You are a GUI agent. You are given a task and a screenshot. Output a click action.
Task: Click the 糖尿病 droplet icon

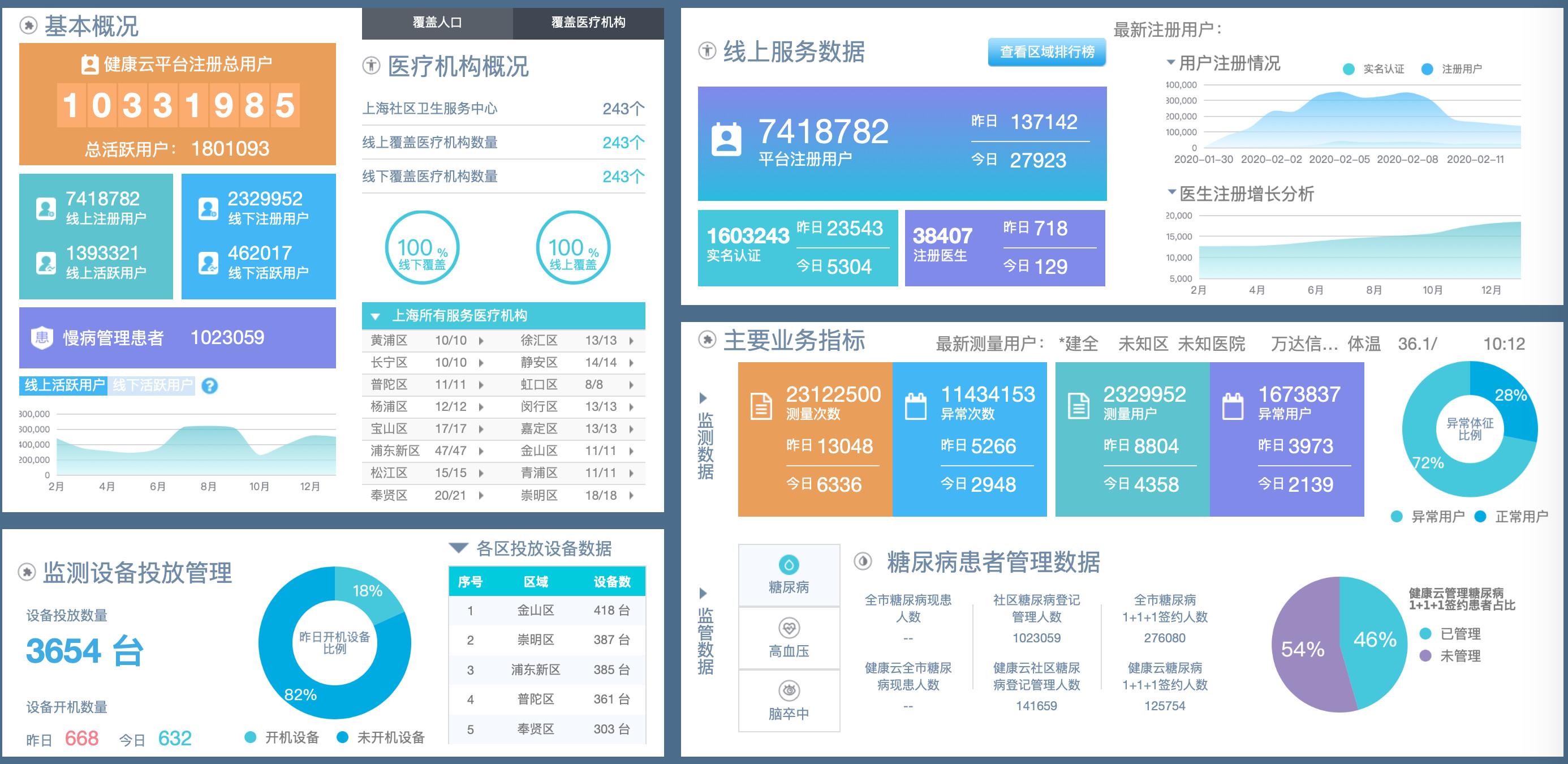789,565
